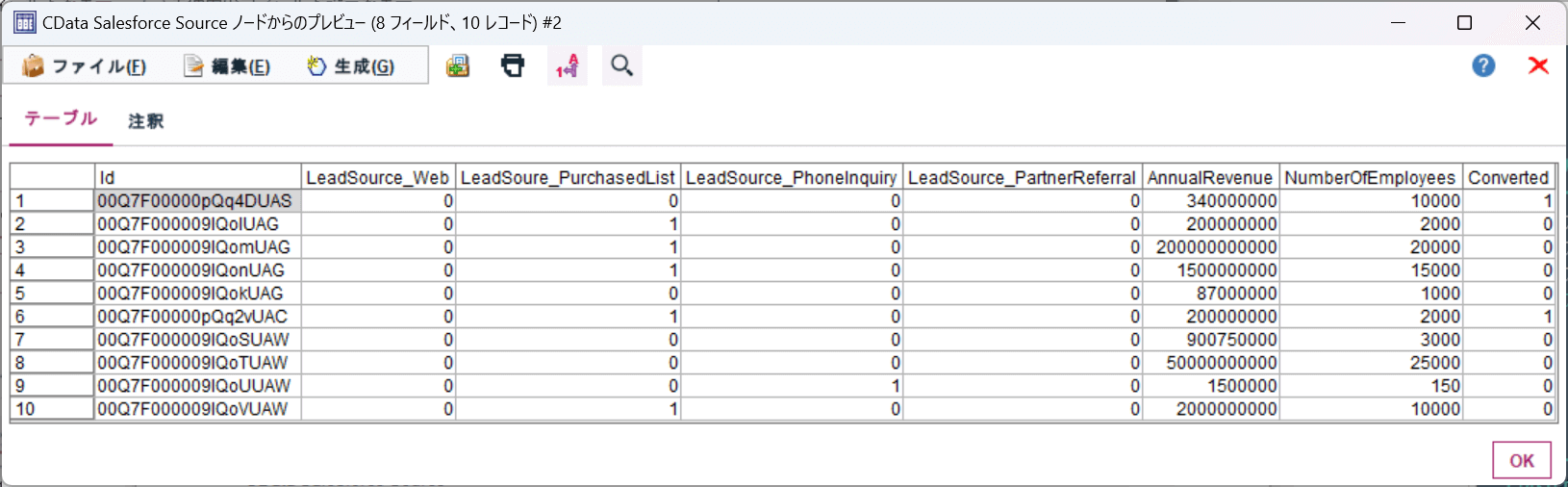Select the Converted column header
The height and width of the screenshot is (487, 1568).
pyautogui.click(x=1509, y=177)
